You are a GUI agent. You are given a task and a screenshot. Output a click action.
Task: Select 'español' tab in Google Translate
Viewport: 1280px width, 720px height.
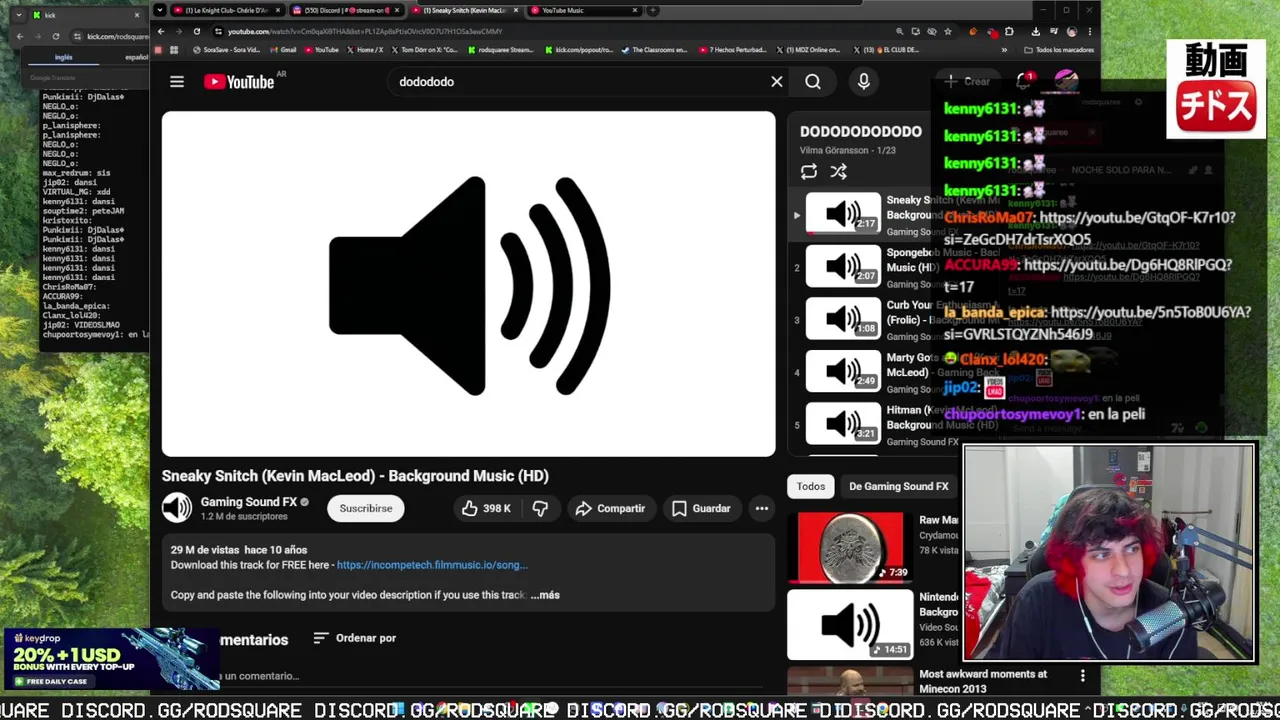pyautogui.click(x=136, y=57)
